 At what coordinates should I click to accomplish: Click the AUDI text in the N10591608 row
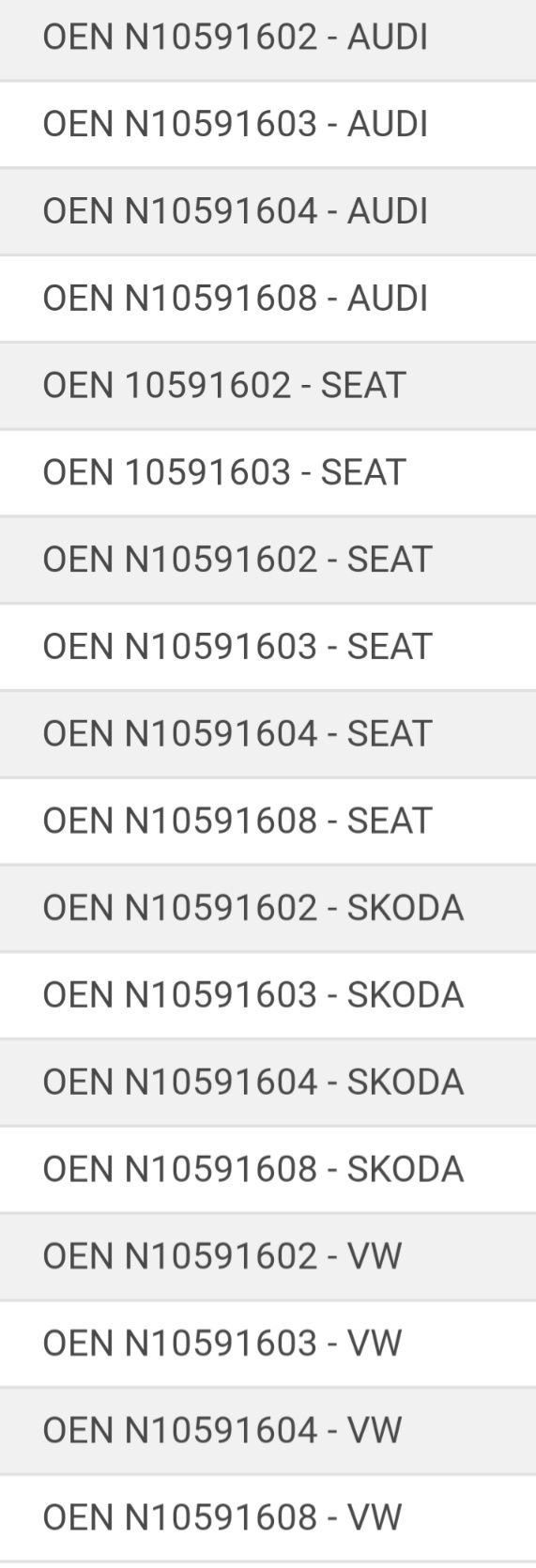point(388,299)
